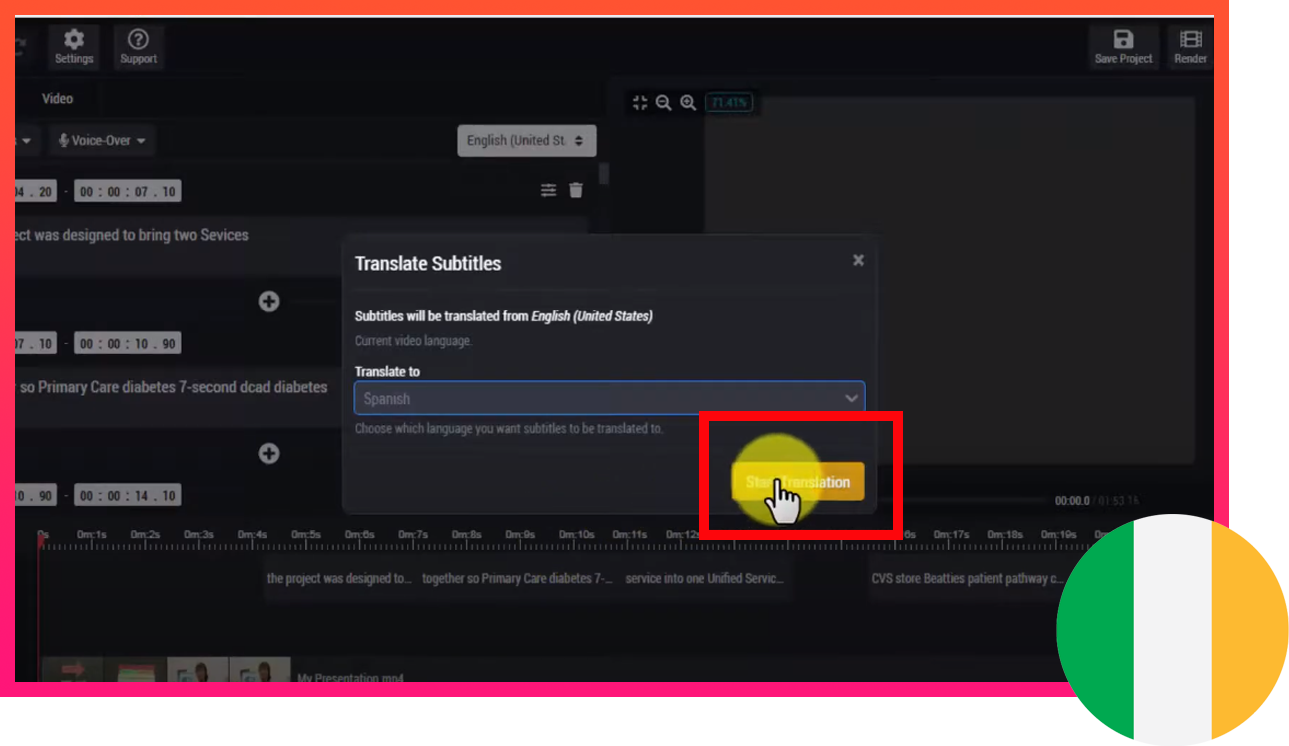Add subtitle after 'designed to bring two Sevices'
1289x746 pixels.
[x=269, y=301]
